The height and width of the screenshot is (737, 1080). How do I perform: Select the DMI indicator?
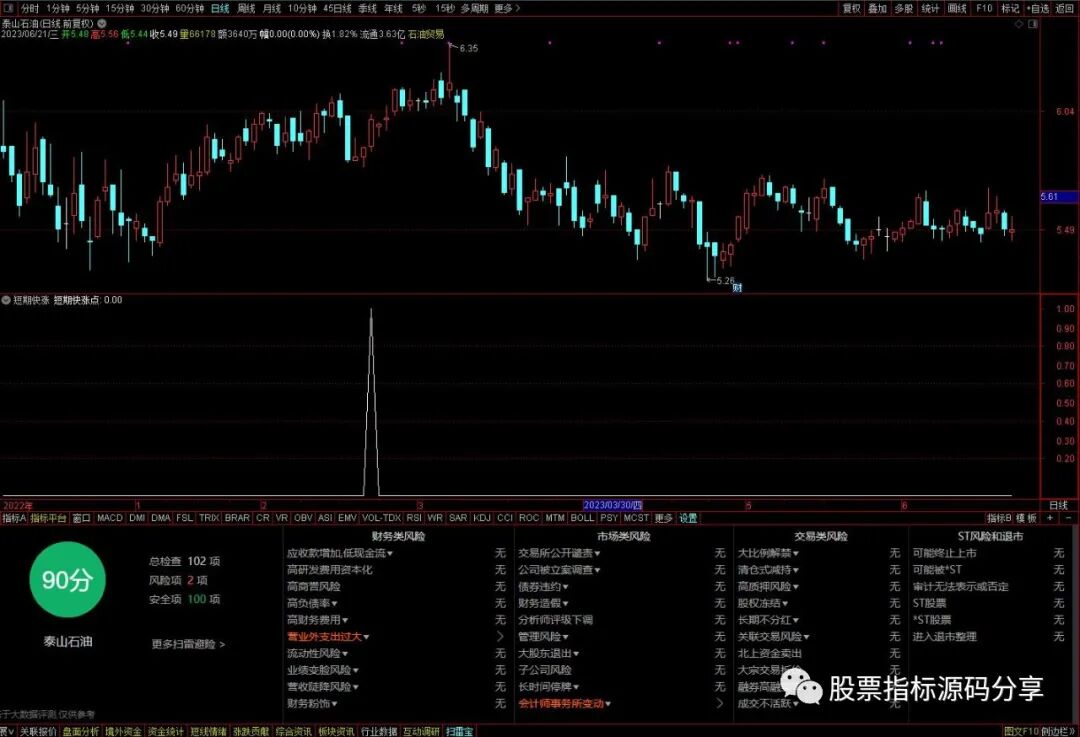[137, 518]
